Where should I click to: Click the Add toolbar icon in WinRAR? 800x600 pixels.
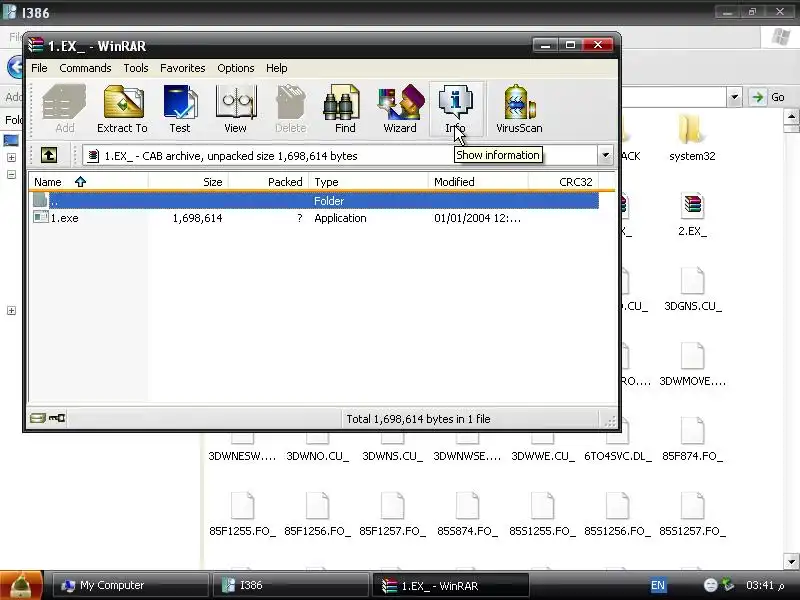64,109
